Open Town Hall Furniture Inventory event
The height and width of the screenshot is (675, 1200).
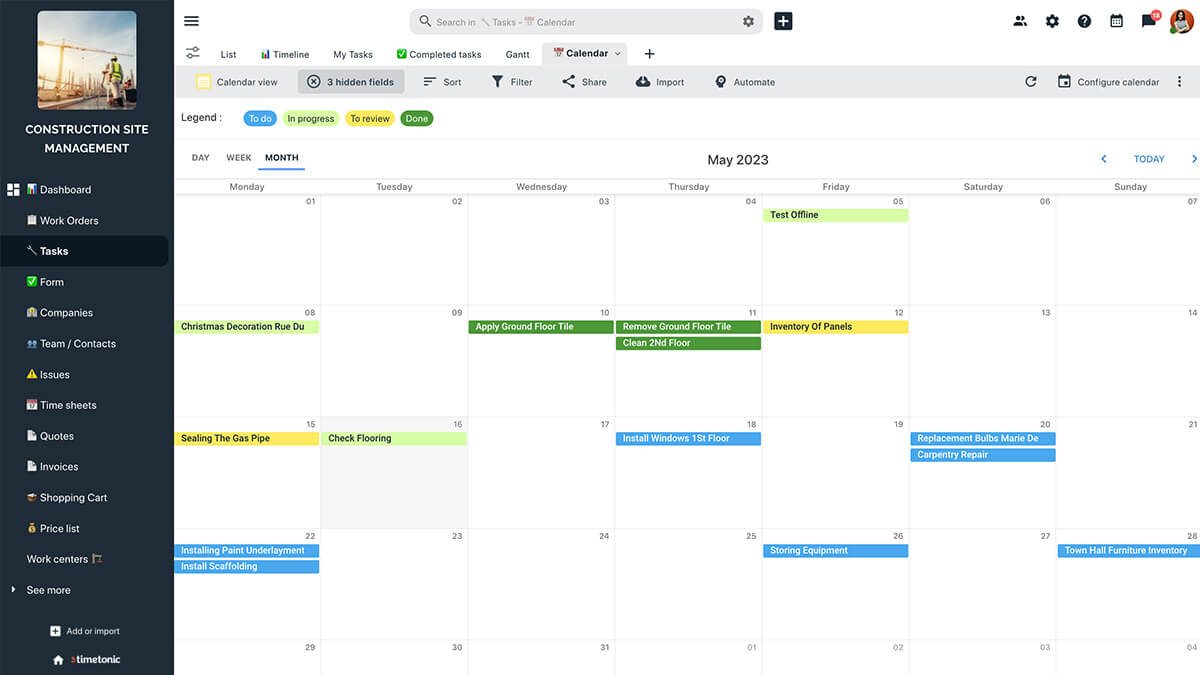(x=1129, y=551)
